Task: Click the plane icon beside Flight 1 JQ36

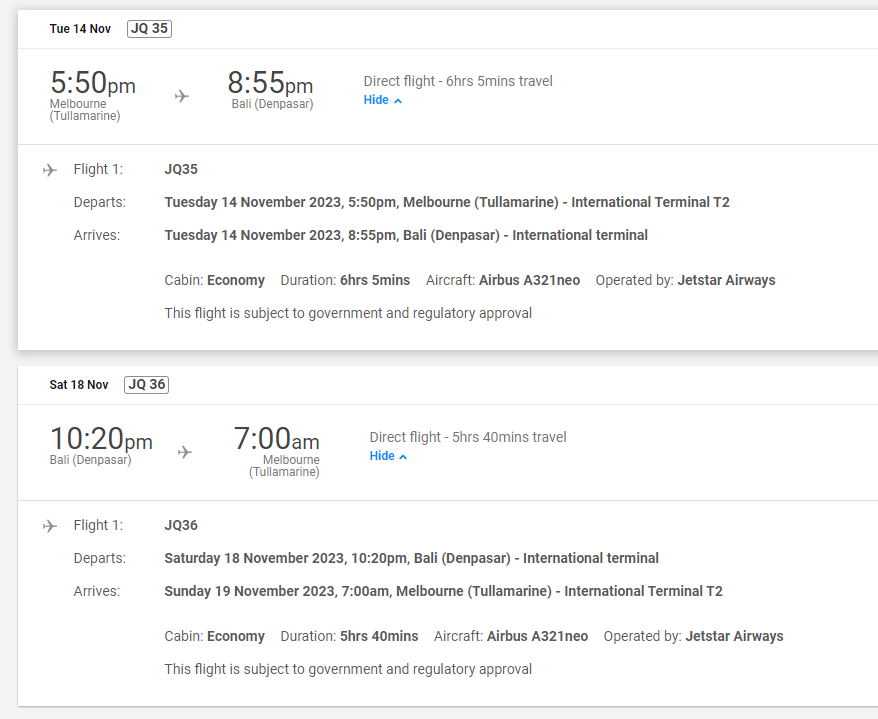Action: [50, 526]
